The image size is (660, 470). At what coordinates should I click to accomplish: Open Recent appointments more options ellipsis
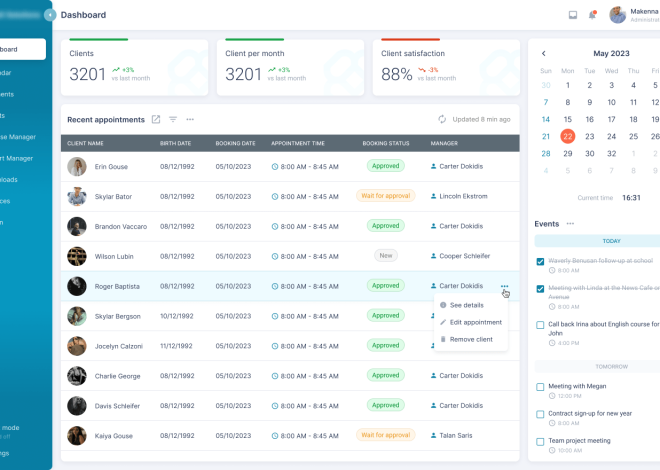point(190,119)
